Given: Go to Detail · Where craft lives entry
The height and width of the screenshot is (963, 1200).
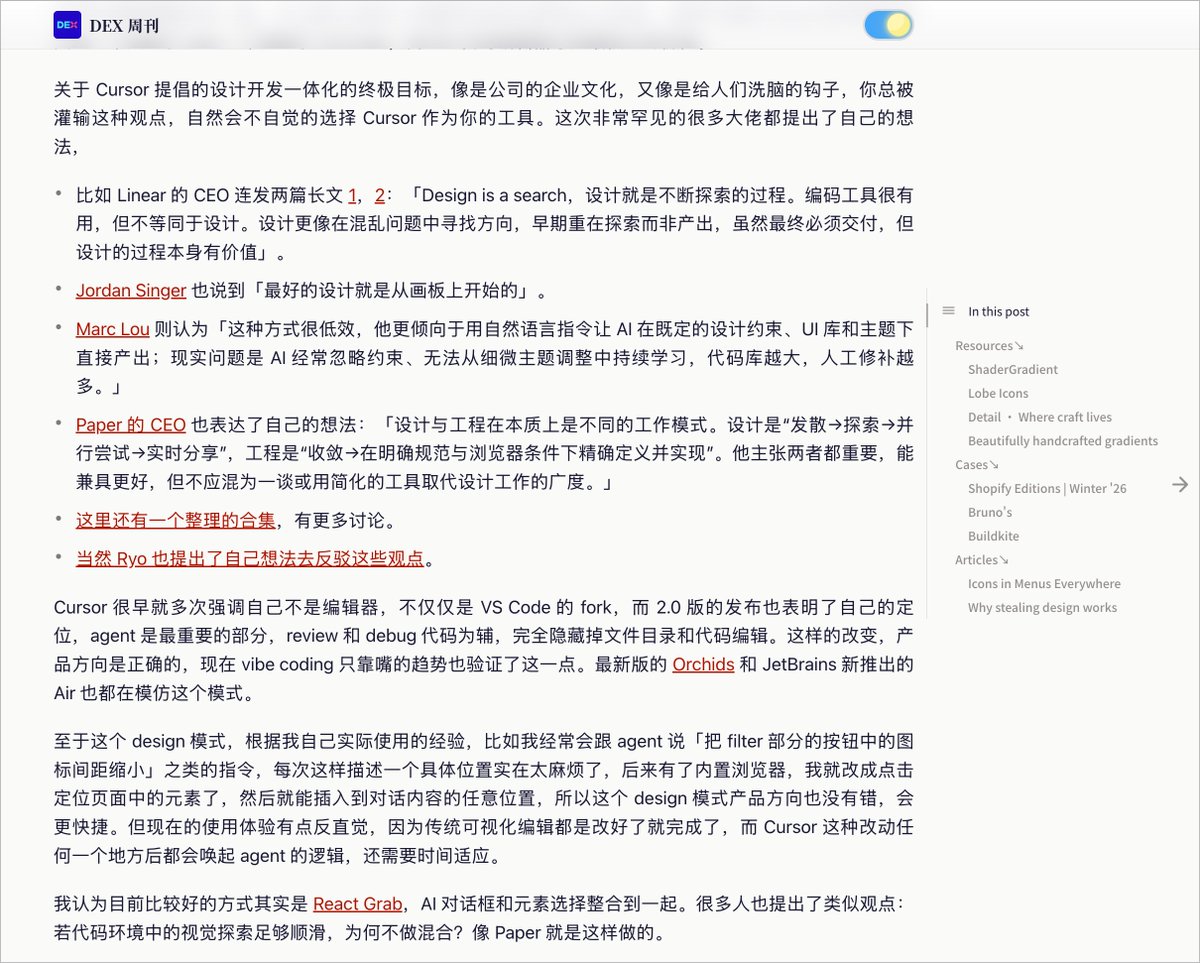Looking at the screenshot, I should point(1039,418).
